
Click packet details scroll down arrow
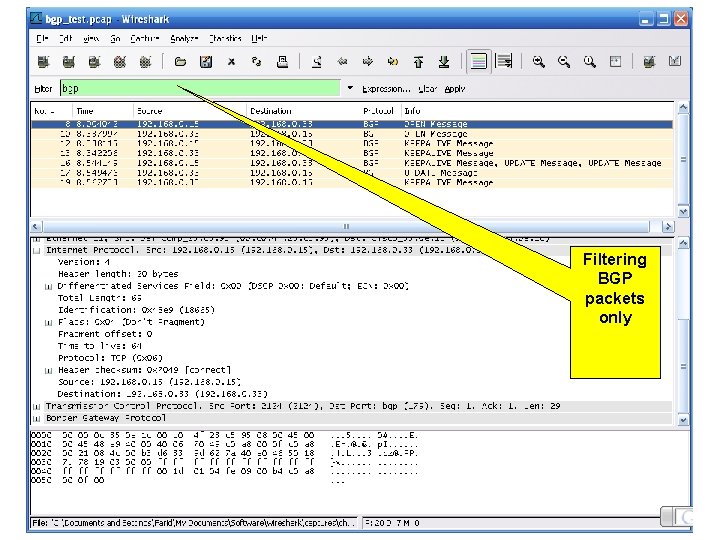[x=683, y=420]
